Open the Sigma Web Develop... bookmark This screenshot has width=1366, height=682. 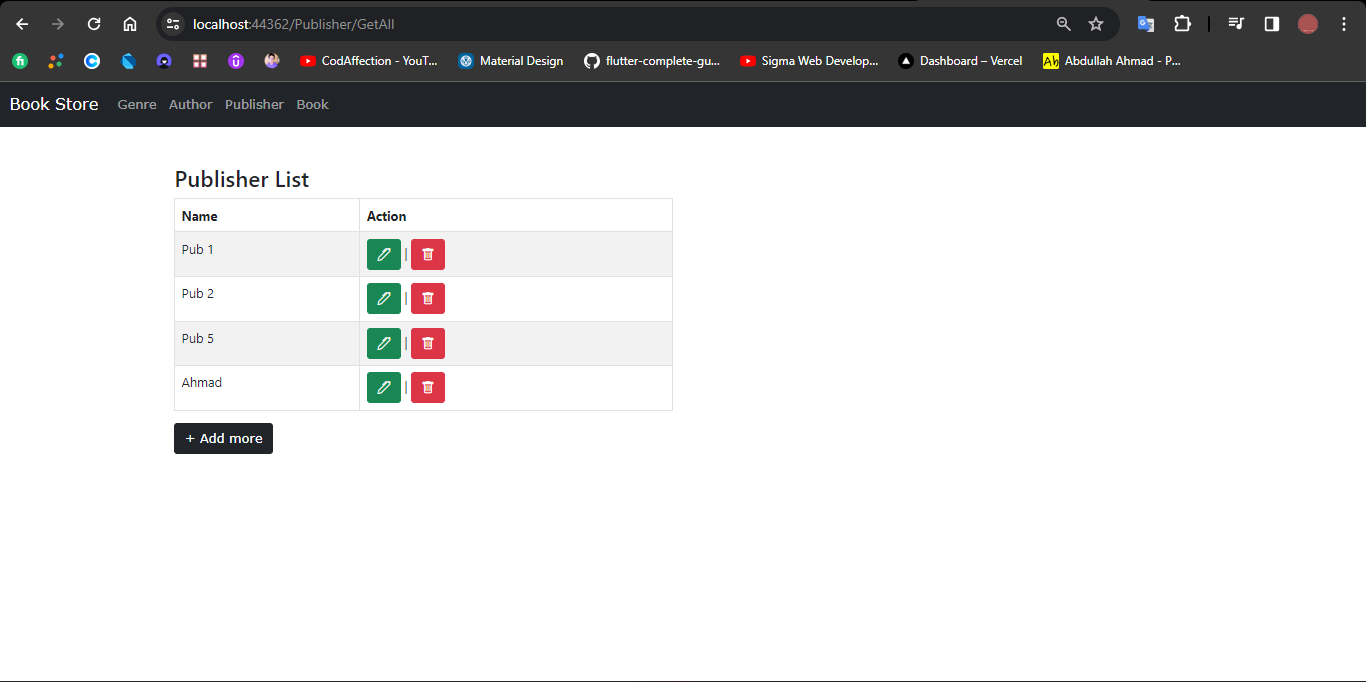tap(809, 61)
